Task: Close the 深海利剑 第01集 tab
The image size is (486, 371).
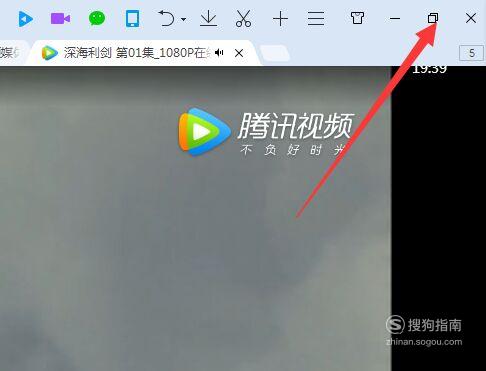Action: (x=239, y=53)
